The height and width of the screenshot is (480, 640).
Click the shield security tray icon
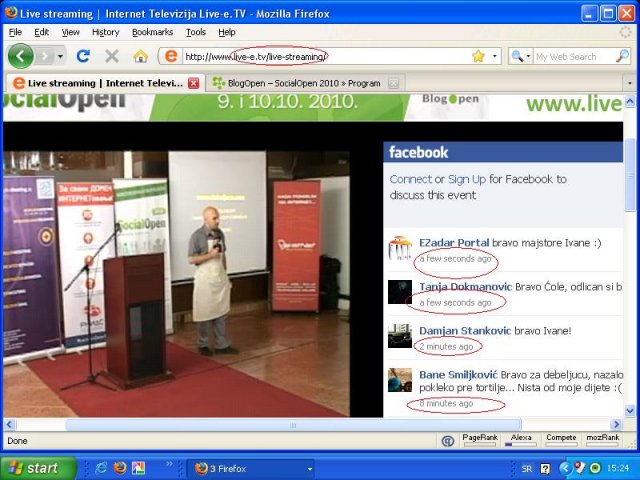(x=579, y=468)
